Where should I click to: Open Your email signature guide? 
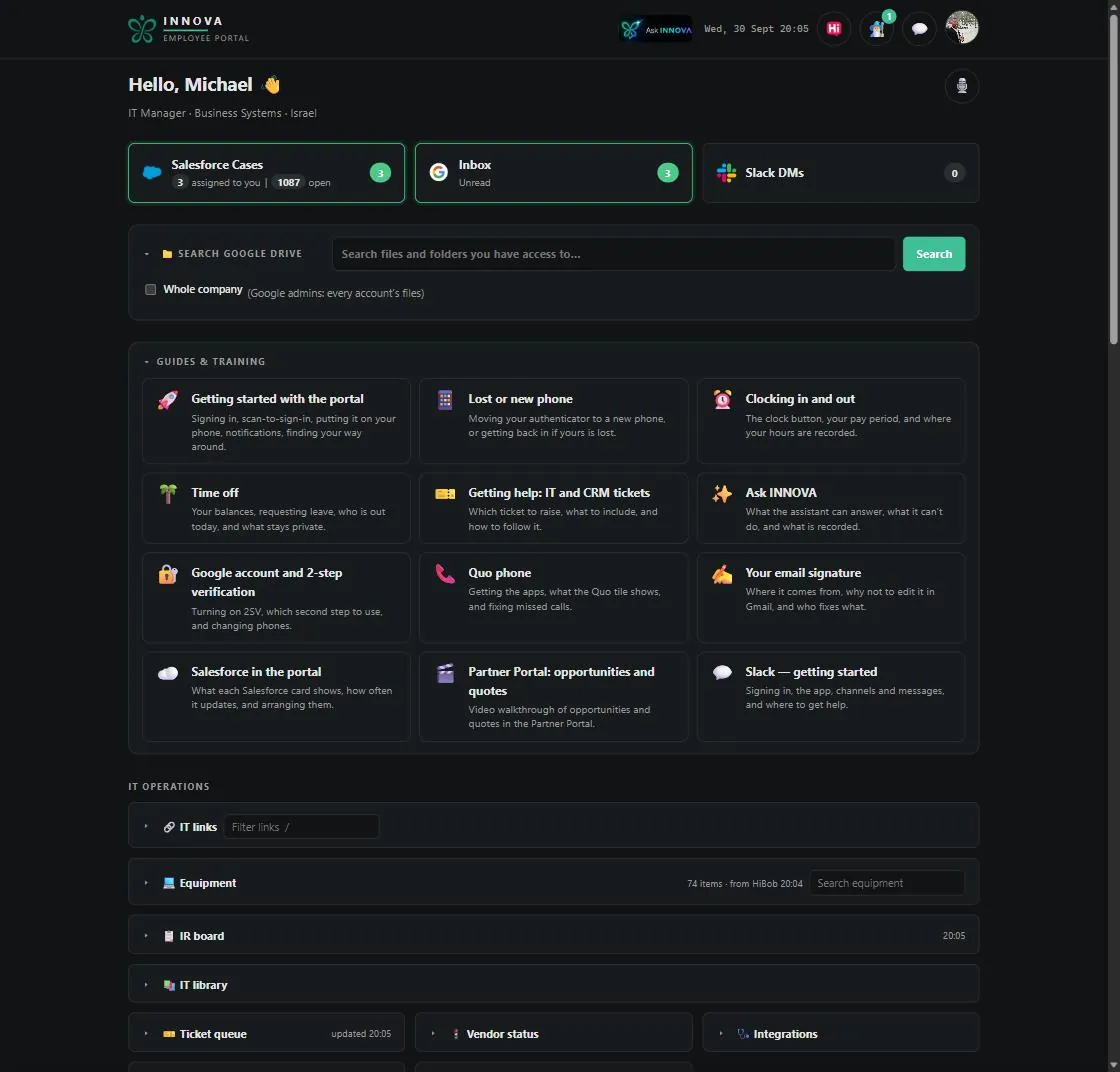[x=831, y=597]
